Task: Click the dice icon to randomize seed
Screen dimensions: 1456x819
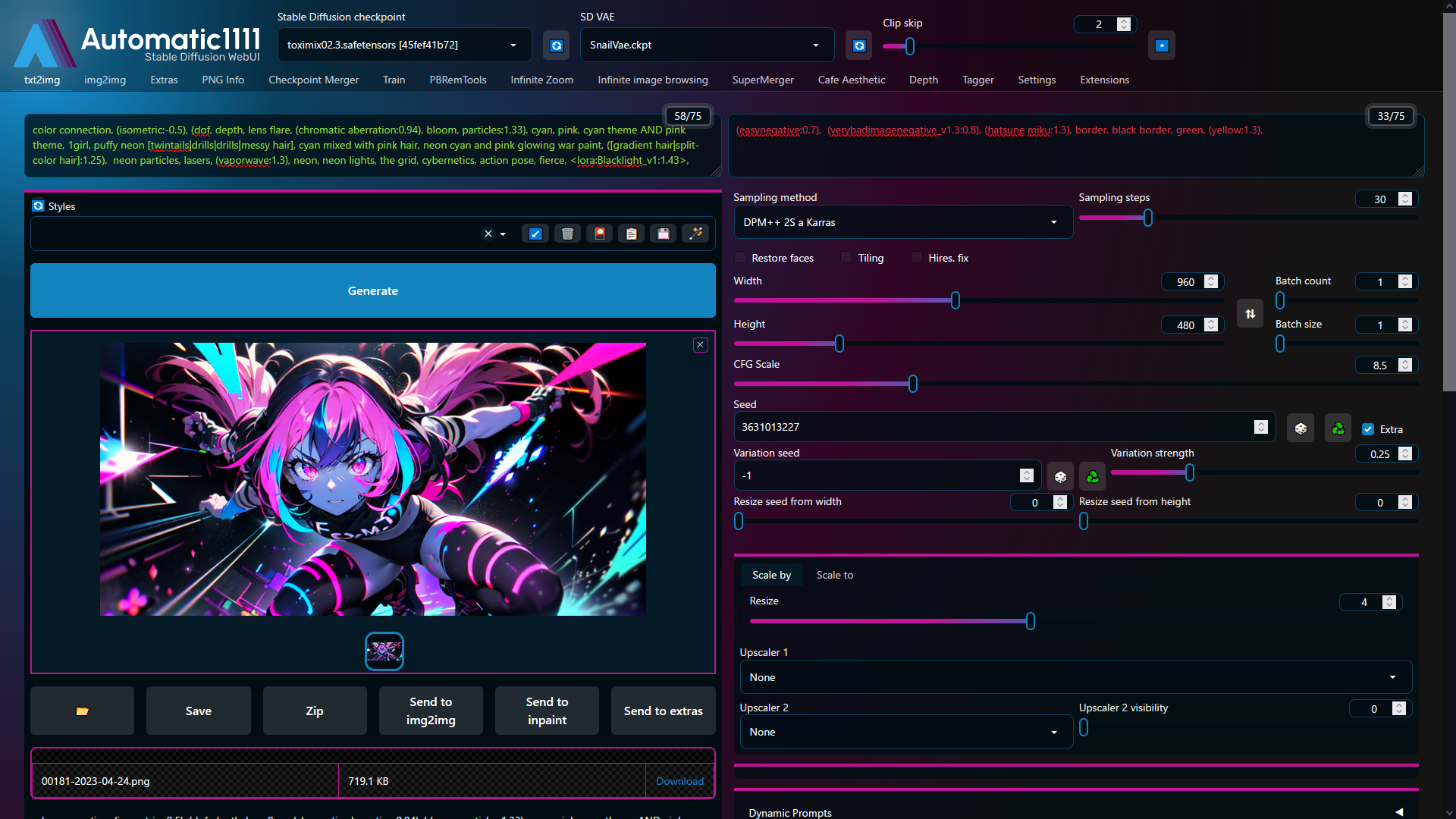Action: [x=1301, y=428]
